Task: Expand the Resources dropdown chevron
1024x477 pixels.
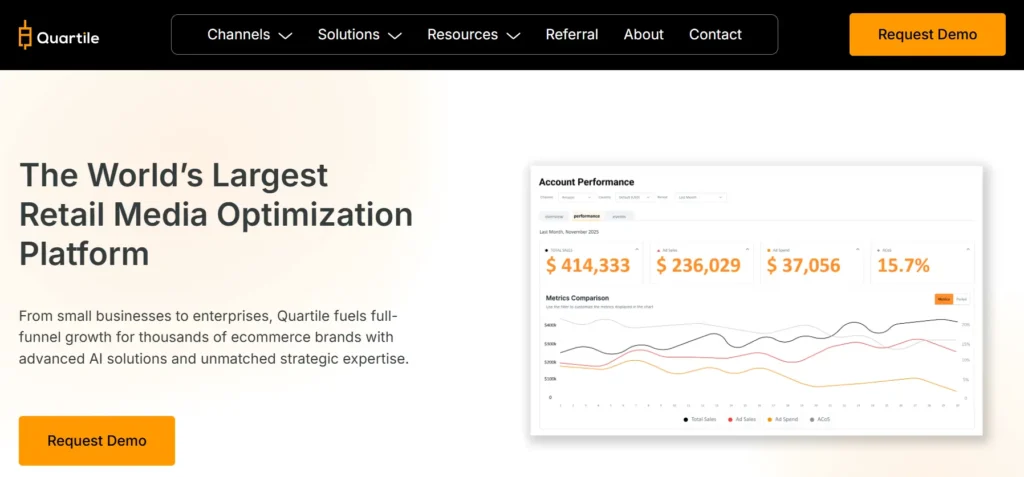Action: click(x=513, y=35)
